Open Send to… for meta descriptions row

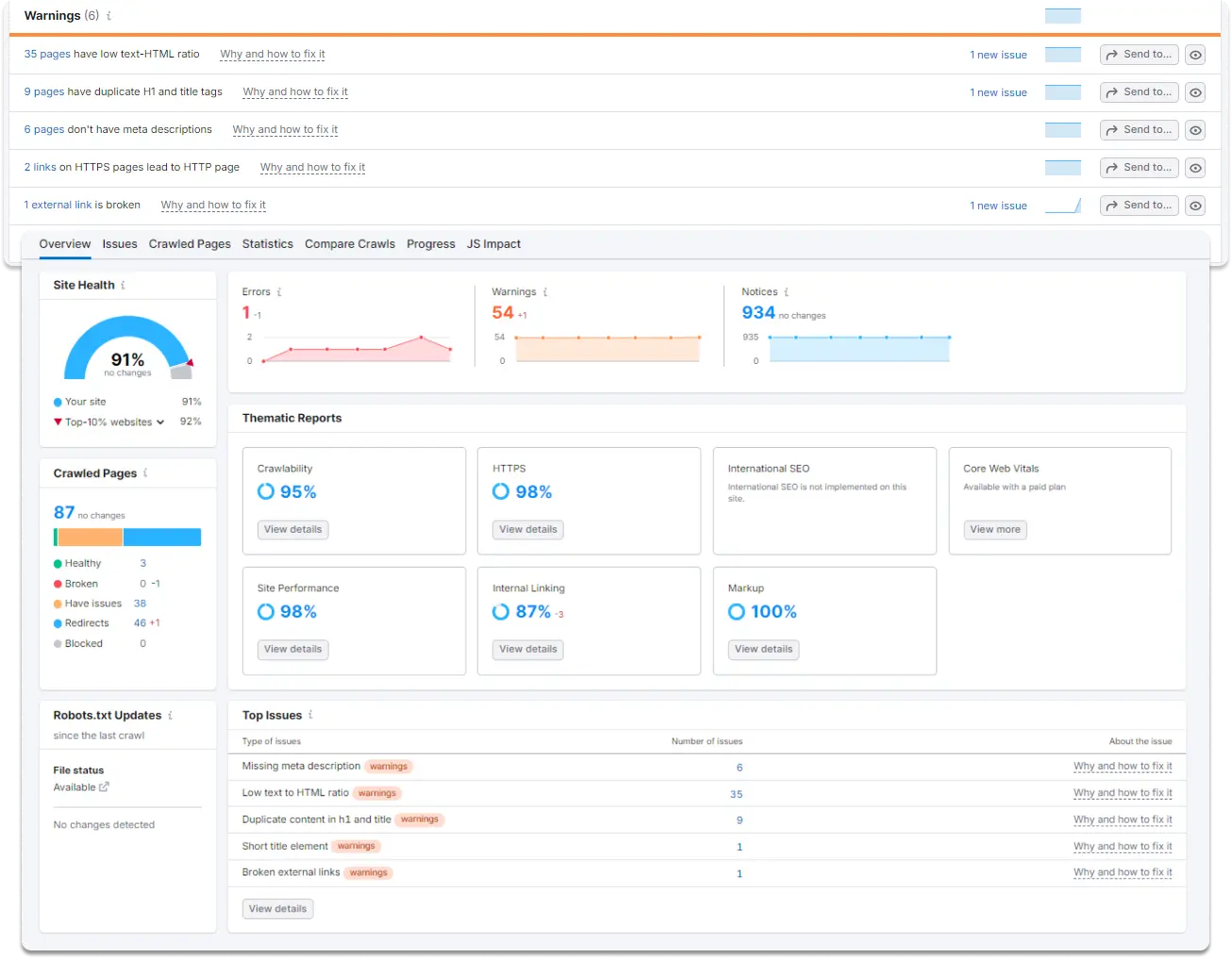1140,130
